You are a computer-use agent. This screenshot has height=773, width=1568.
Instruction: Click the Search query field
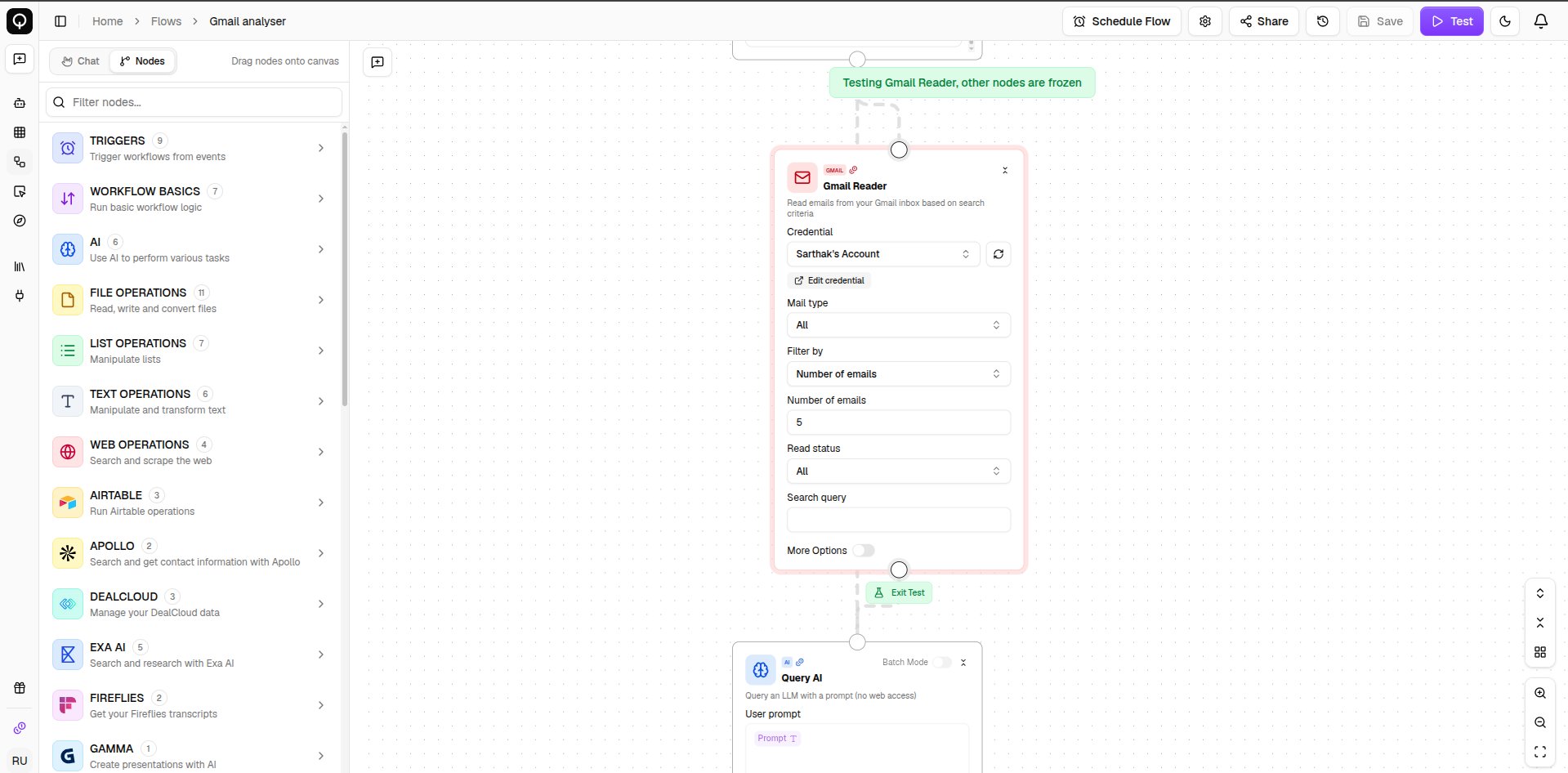pyautogui.click(x=899, y=520)
